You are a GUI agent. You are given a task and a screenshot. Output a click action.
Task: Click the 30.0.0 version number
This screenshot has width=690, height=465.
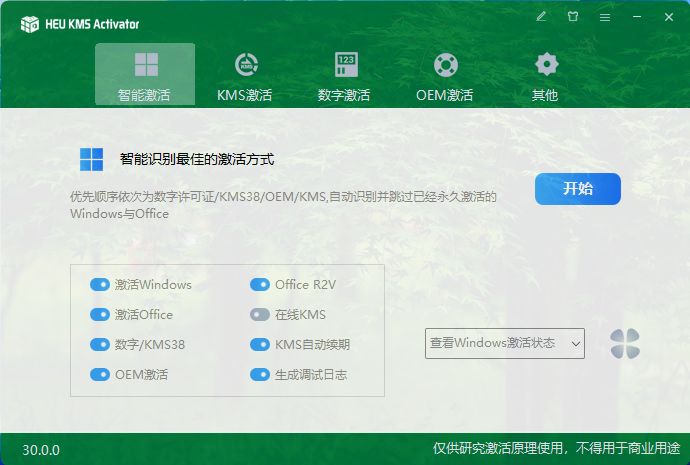pyautogui.click(x=41, y=450)
